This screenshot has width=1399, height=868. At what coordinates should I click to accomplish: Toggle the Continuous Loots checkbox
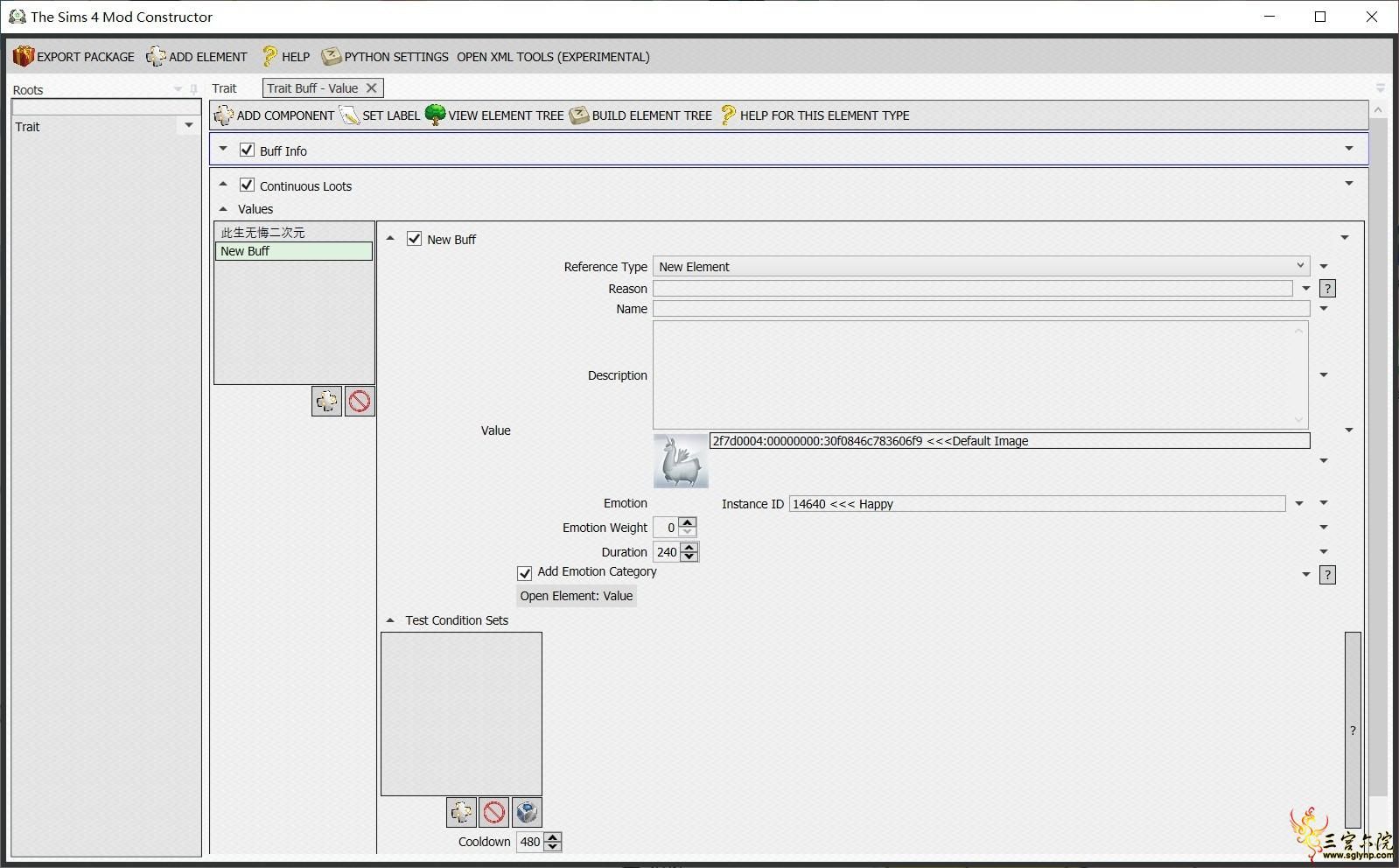pyautogui.click(x=247, y=185)
